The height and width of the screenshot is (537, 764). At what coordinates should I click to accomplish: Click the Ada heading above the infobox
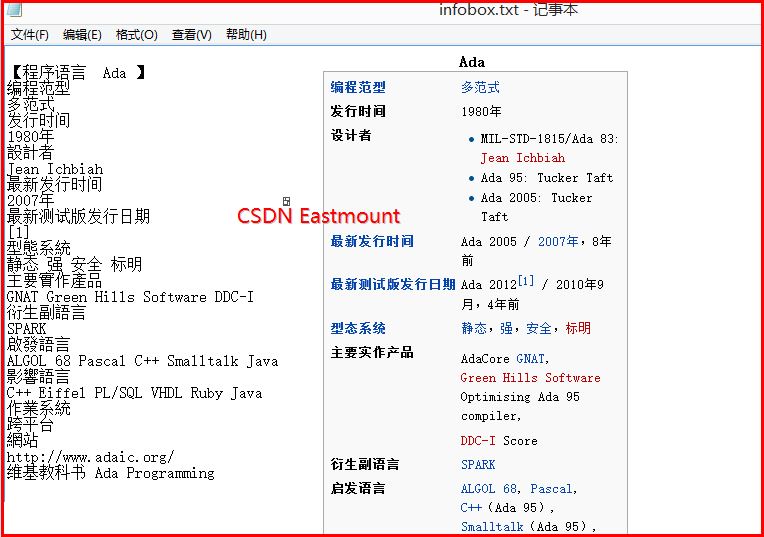tap(472, 62)
